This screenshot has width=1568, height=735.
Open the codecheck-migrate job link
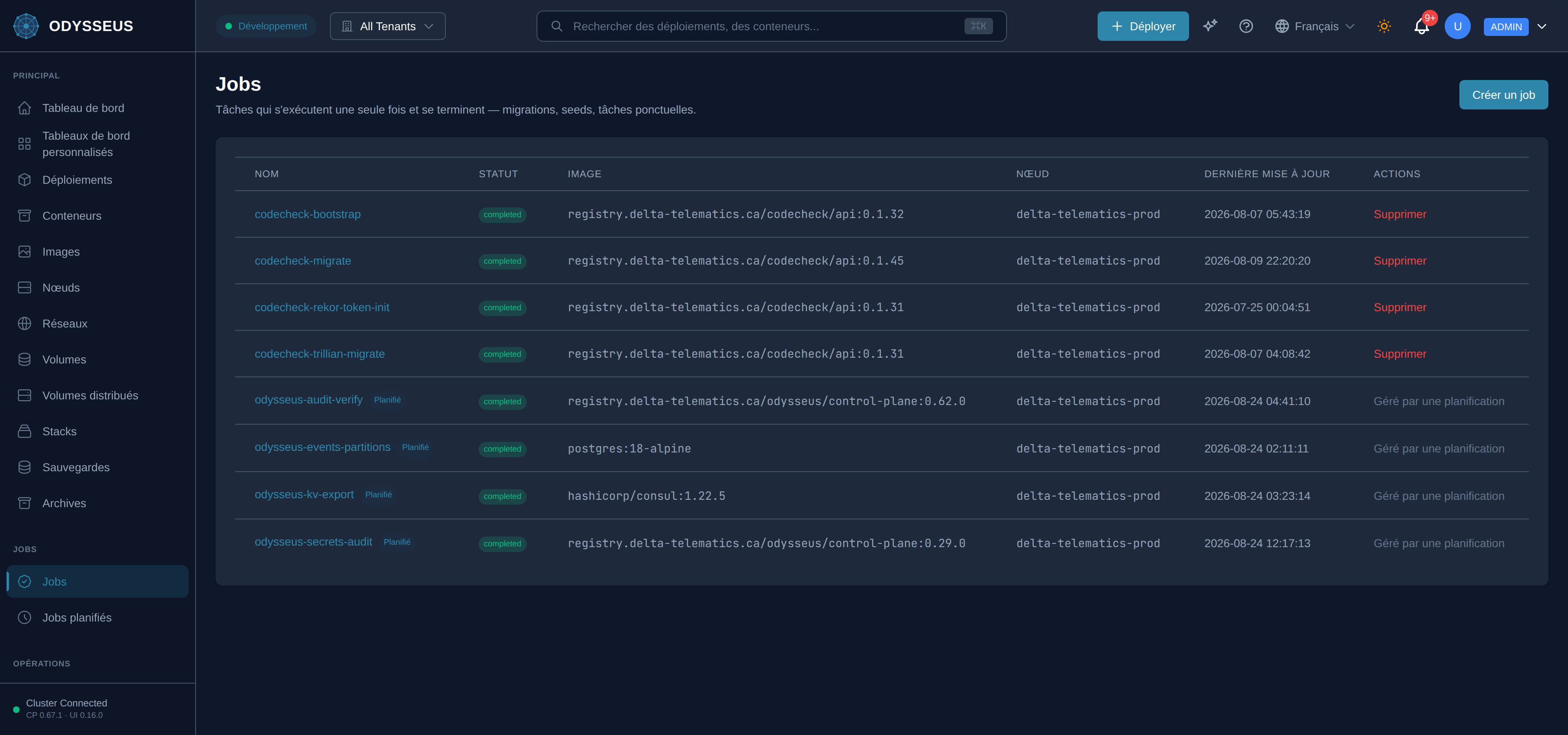coord(303,261)
